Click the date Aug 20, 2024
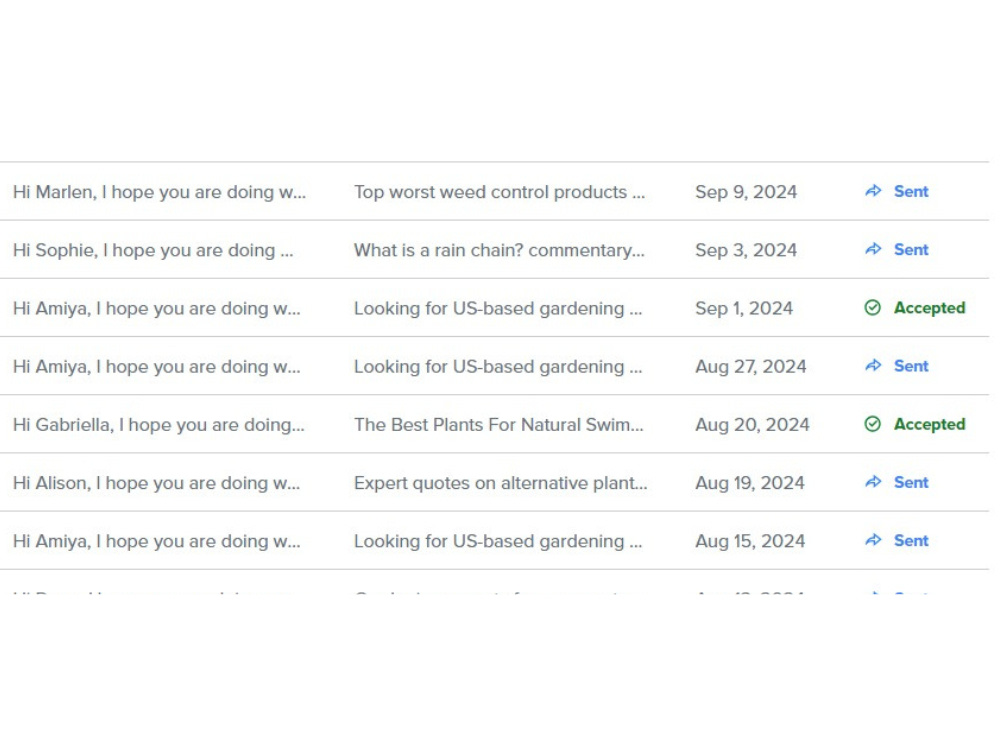The height and width of the screenshot is (750, 1000). [753, 425]
